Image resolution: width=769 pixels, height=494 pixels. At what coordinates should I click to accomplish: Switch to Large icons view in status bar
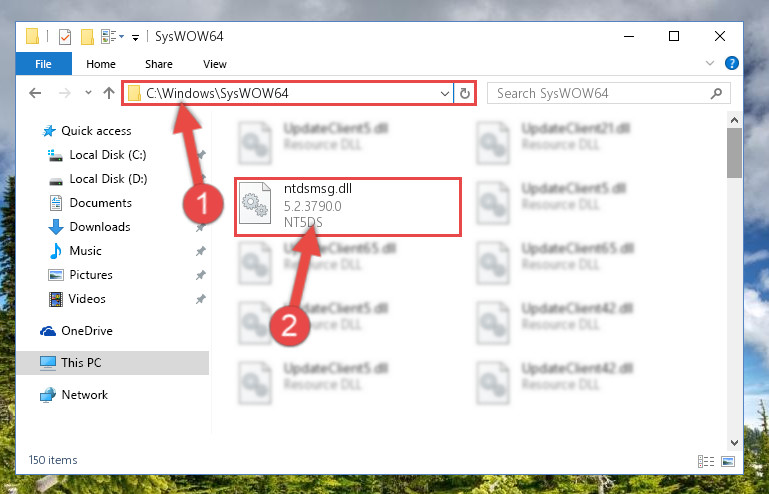coord(728,461)
